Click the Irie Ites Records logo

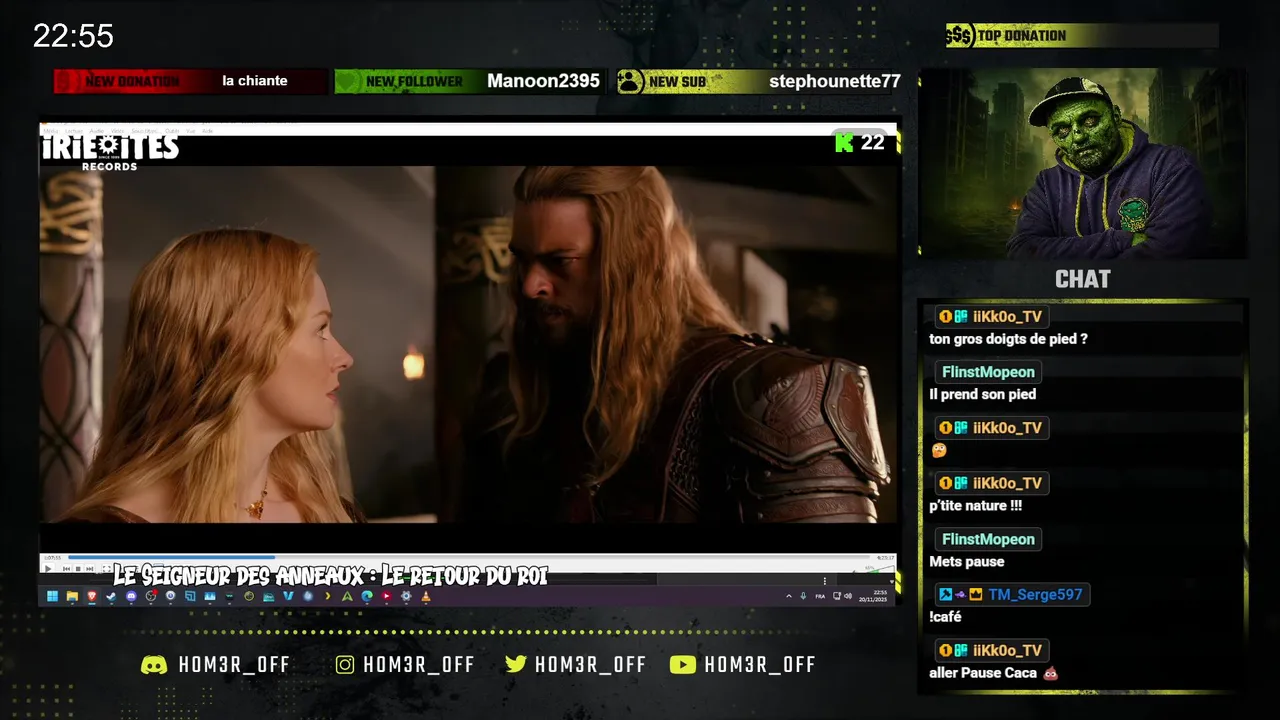tap(110, 151)
